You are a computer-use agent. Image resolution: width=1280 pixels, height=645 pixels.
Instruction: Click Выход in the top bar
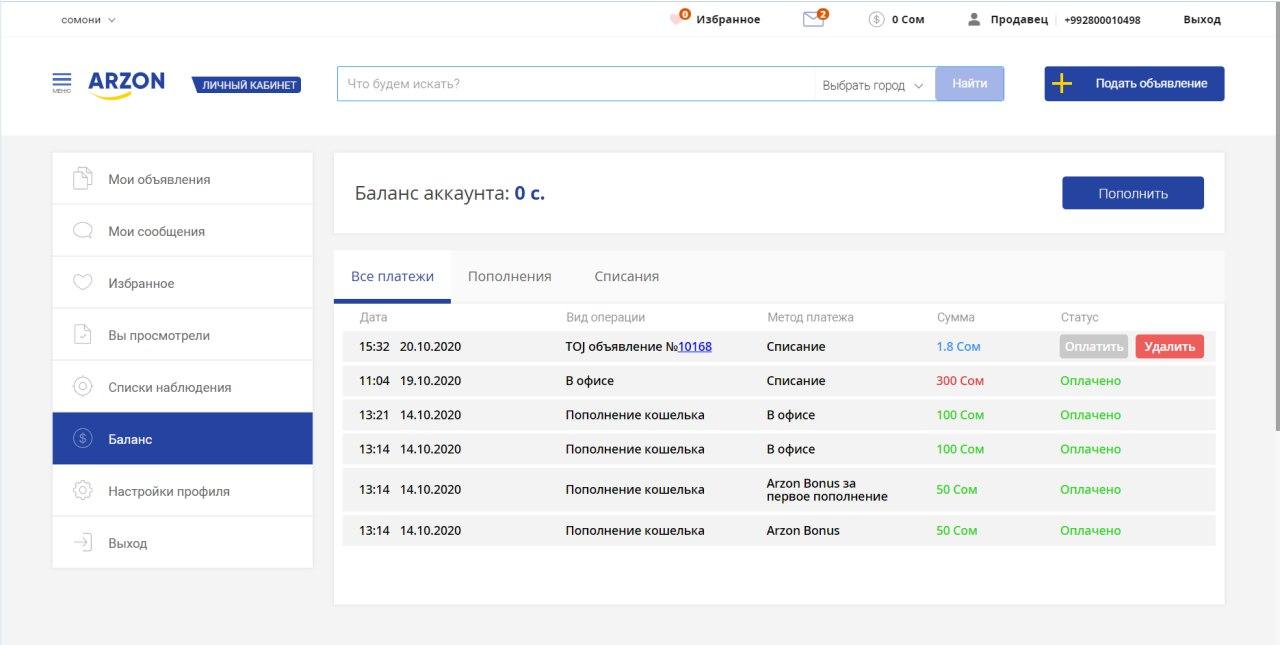click(1201, 19)
